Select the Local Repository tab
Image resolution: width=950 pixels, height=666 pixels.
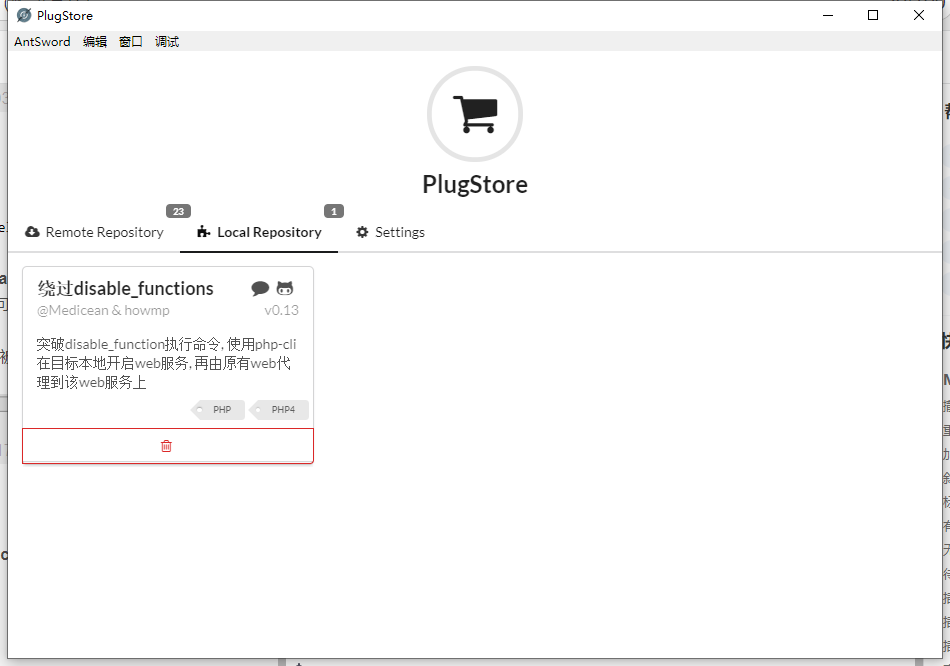coord(265,232)
